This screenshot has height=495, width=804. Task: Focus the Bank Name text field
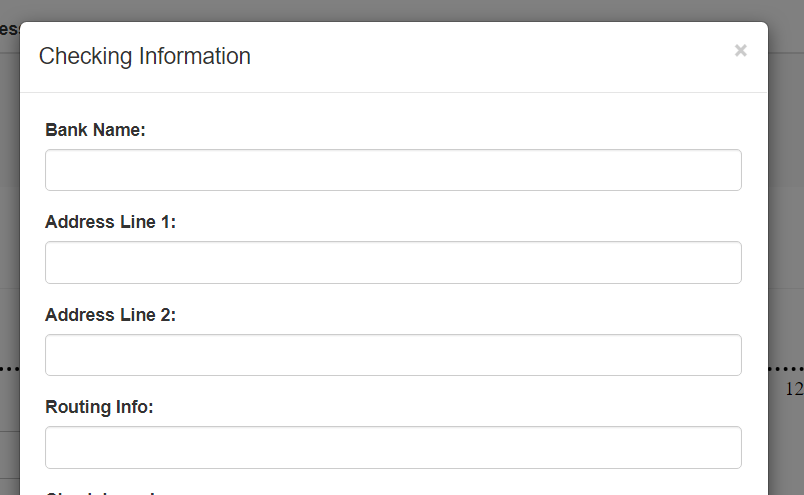(393, 170)
